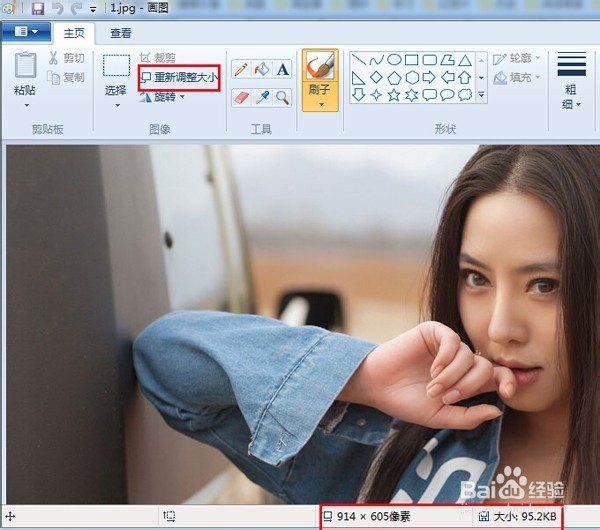
Task: Pick the Down arrow shape
Action: (x=358, y=95)
